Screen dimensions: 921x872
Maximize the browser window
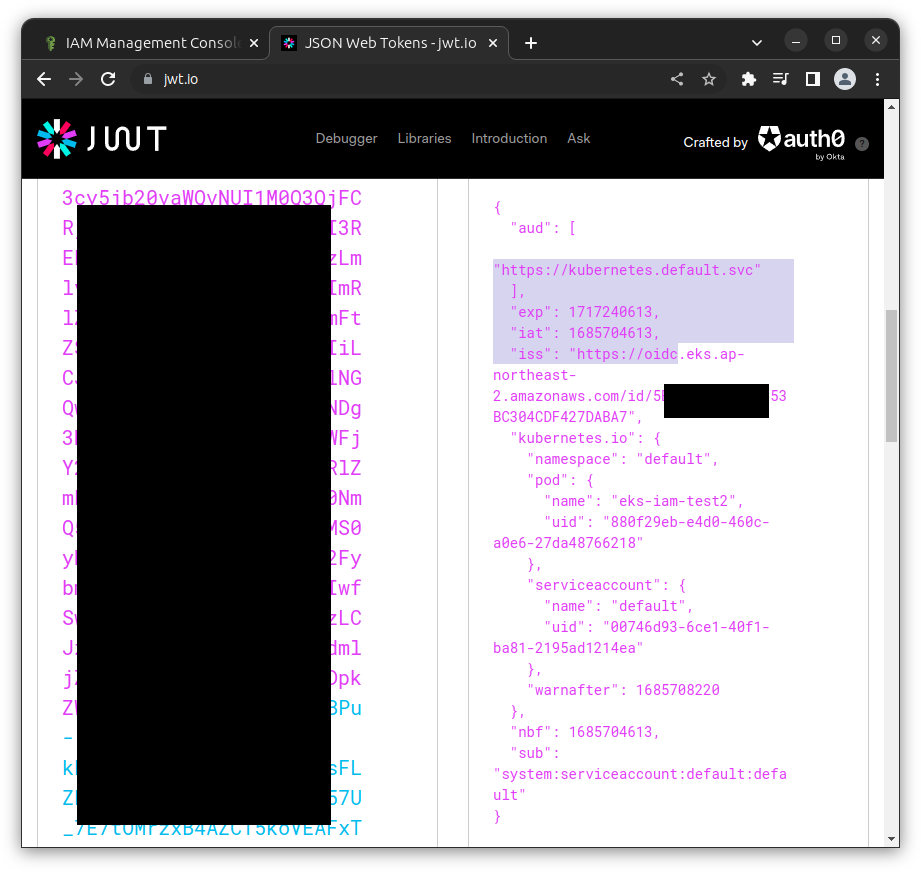click(836, 41)
